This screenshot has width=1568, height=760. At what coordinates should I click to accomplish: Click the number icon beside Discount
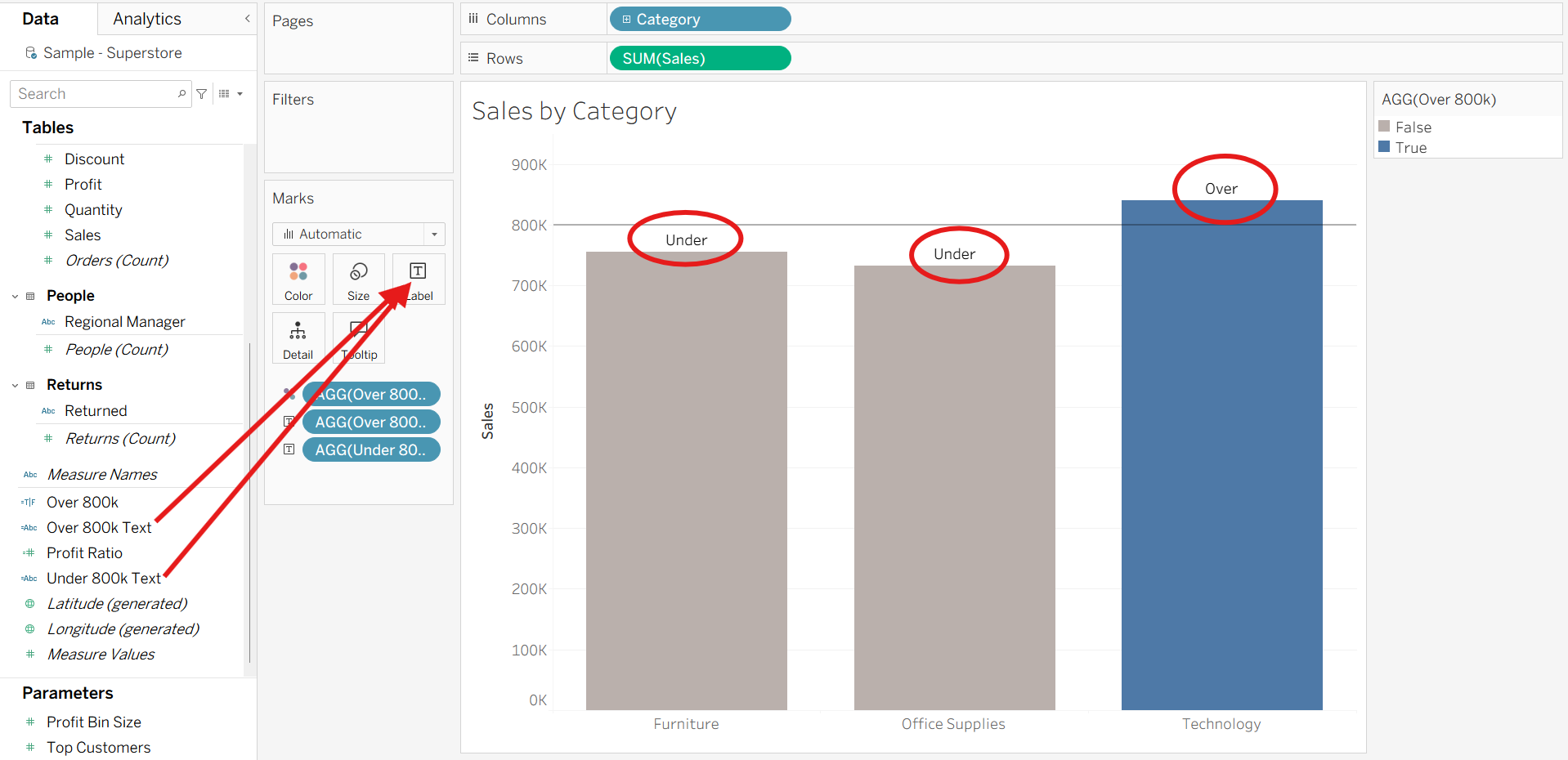click(48, 159)
